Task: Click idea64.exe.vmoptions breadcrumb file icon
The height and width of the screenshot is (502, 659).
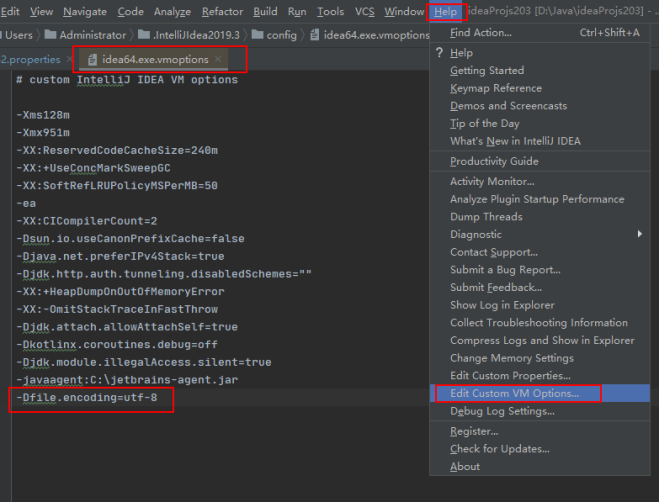Action: (314, 34)
